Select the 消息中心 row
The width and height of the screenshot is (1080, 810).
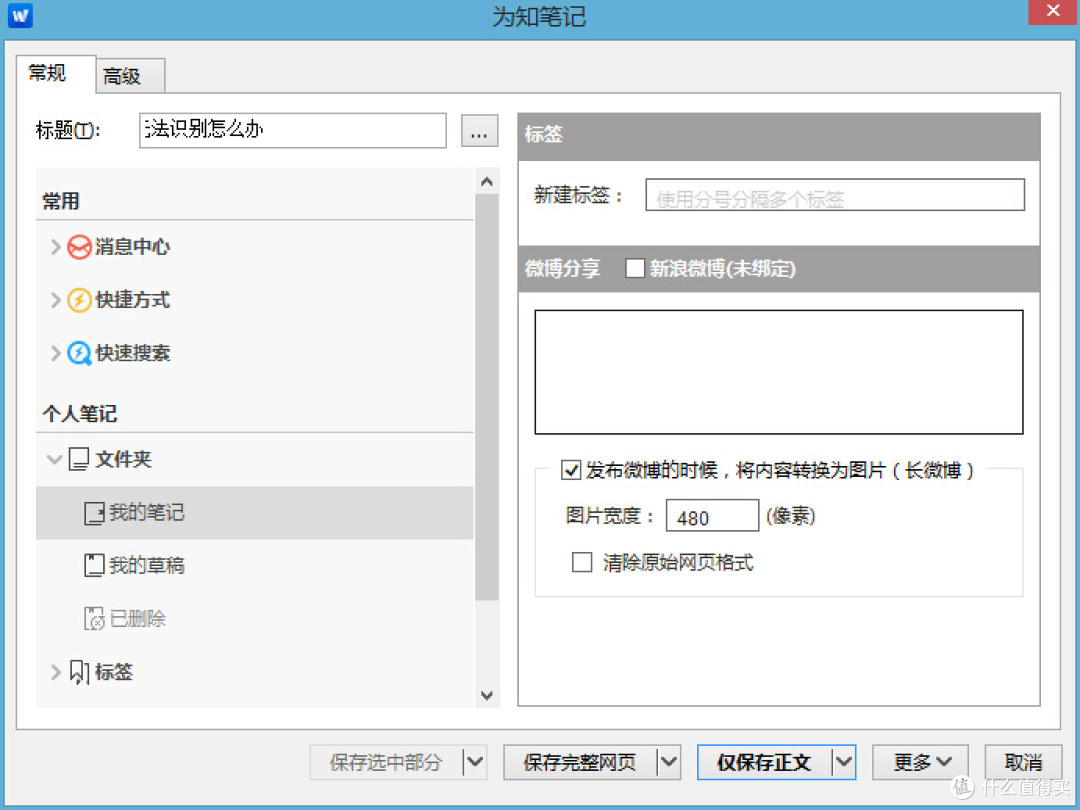pyautogui.click(x=255, y=247)
